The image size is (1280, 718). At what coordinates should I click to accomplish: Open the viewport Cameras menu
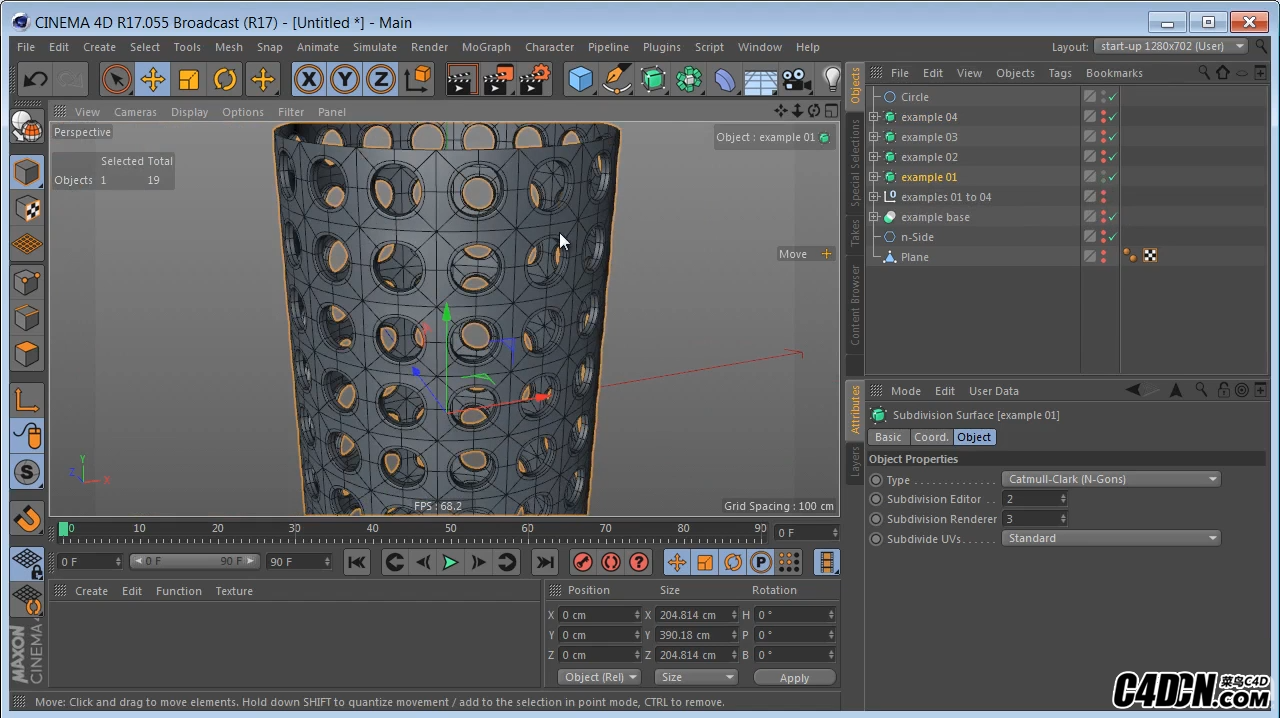coord(135,112)
